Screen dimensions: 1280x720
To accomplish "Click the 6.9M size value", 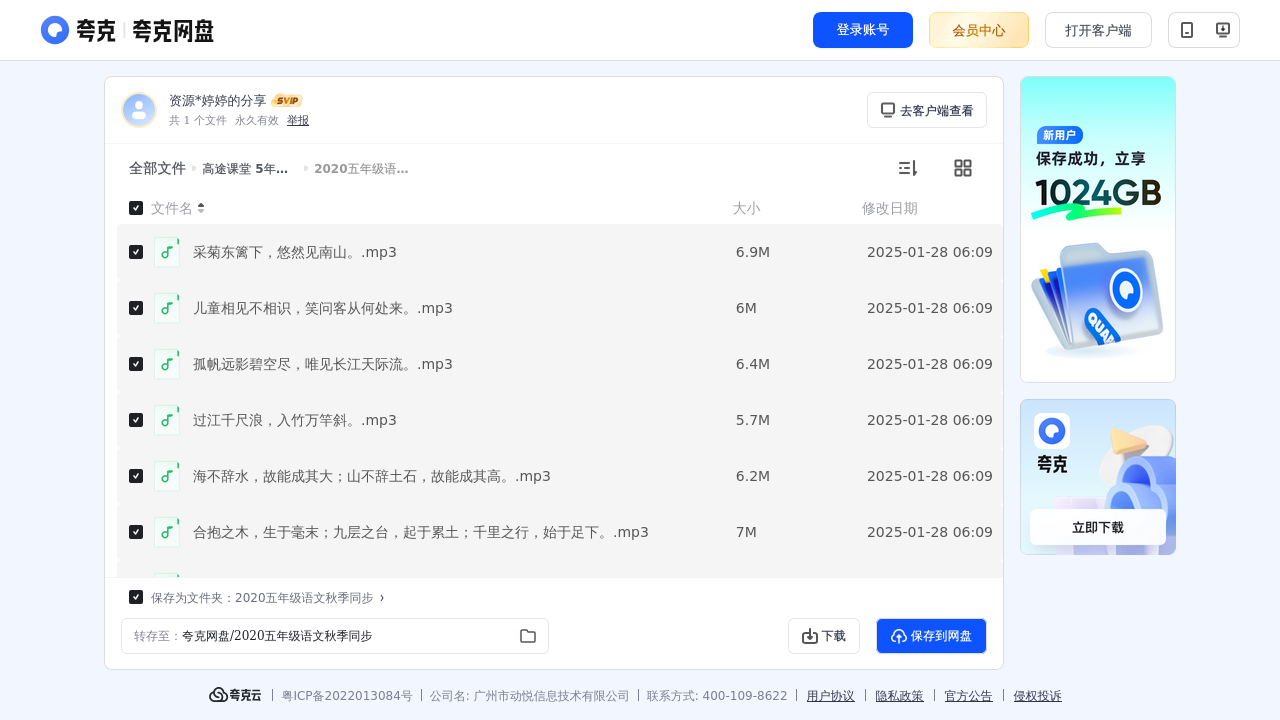I will pyautogui.click(x=753, y=252).
